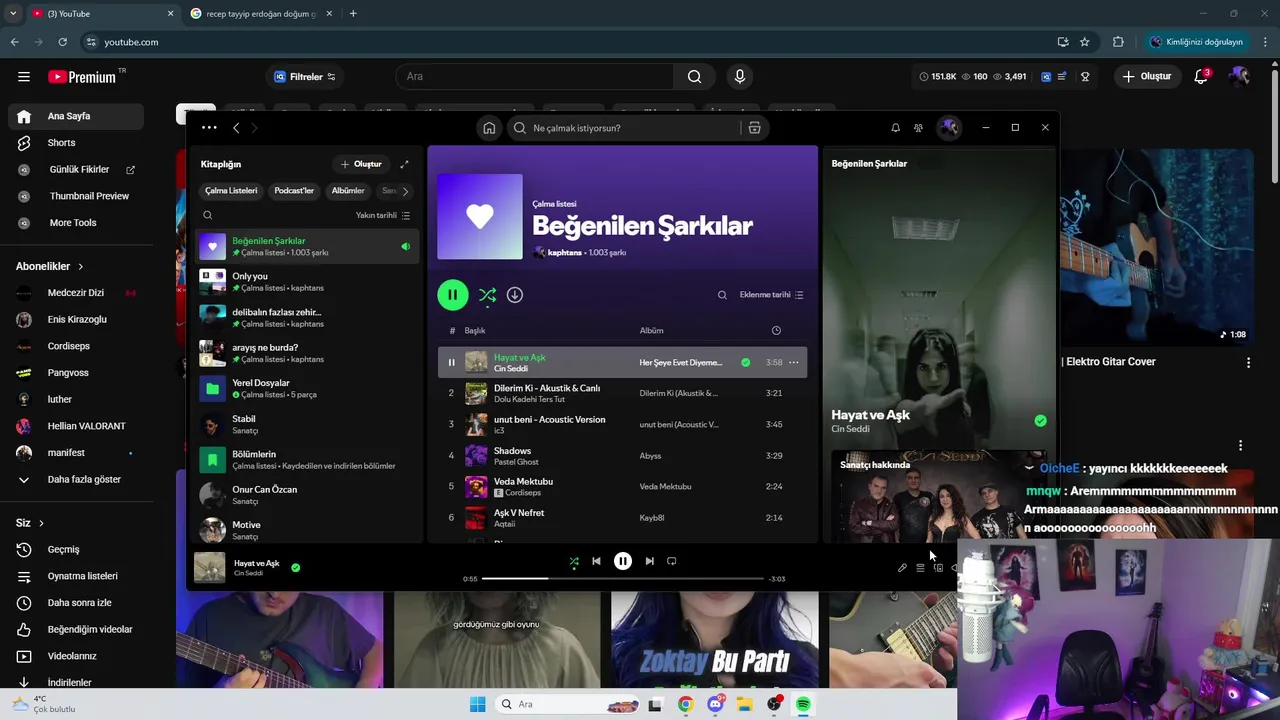Skip to next track
The width and height of the screenshot is (1280, 720).
coord(650,561)
